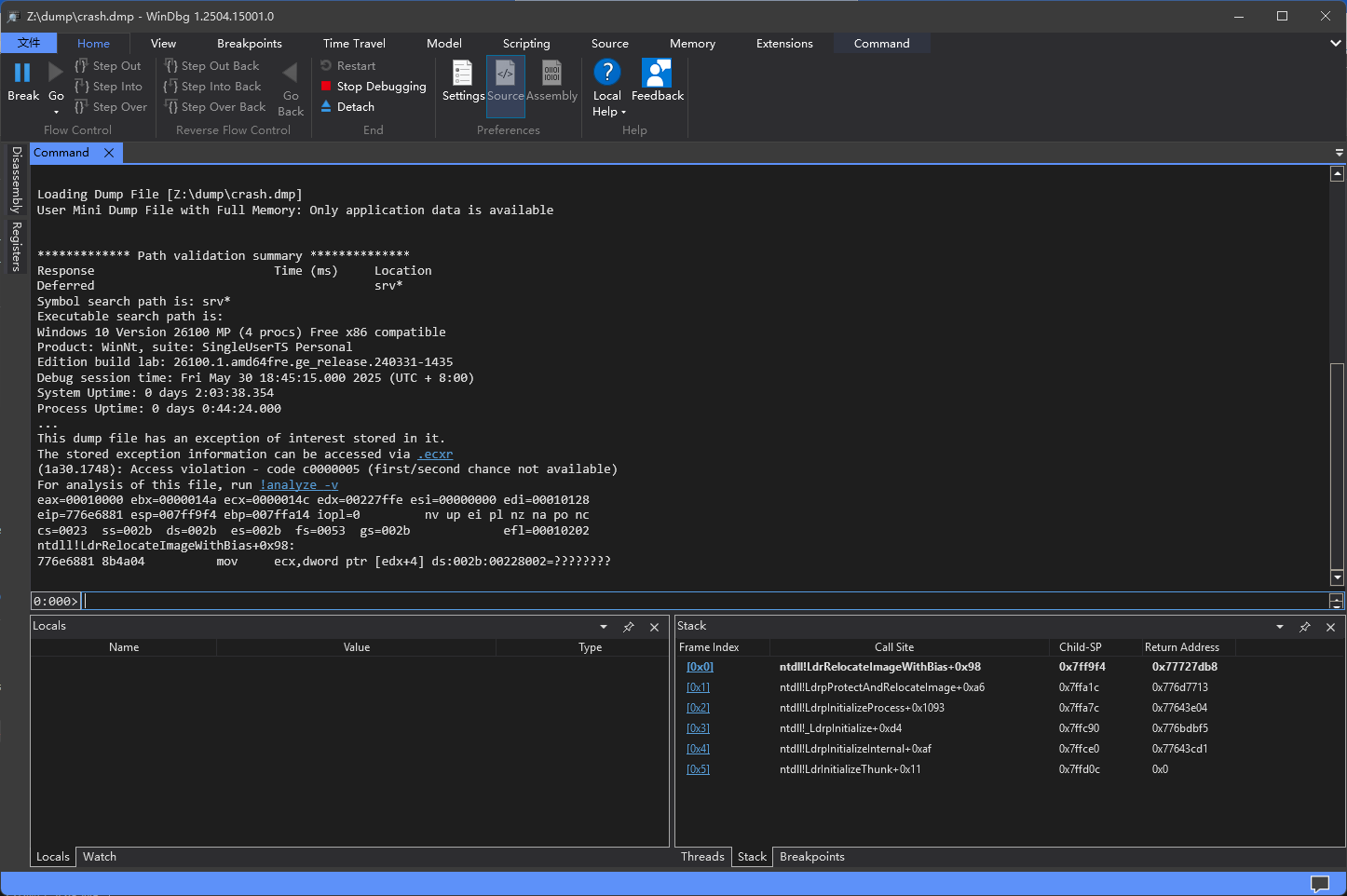
Task: Open the Locals panel options dropdown
Action: (x=604, y=627)
